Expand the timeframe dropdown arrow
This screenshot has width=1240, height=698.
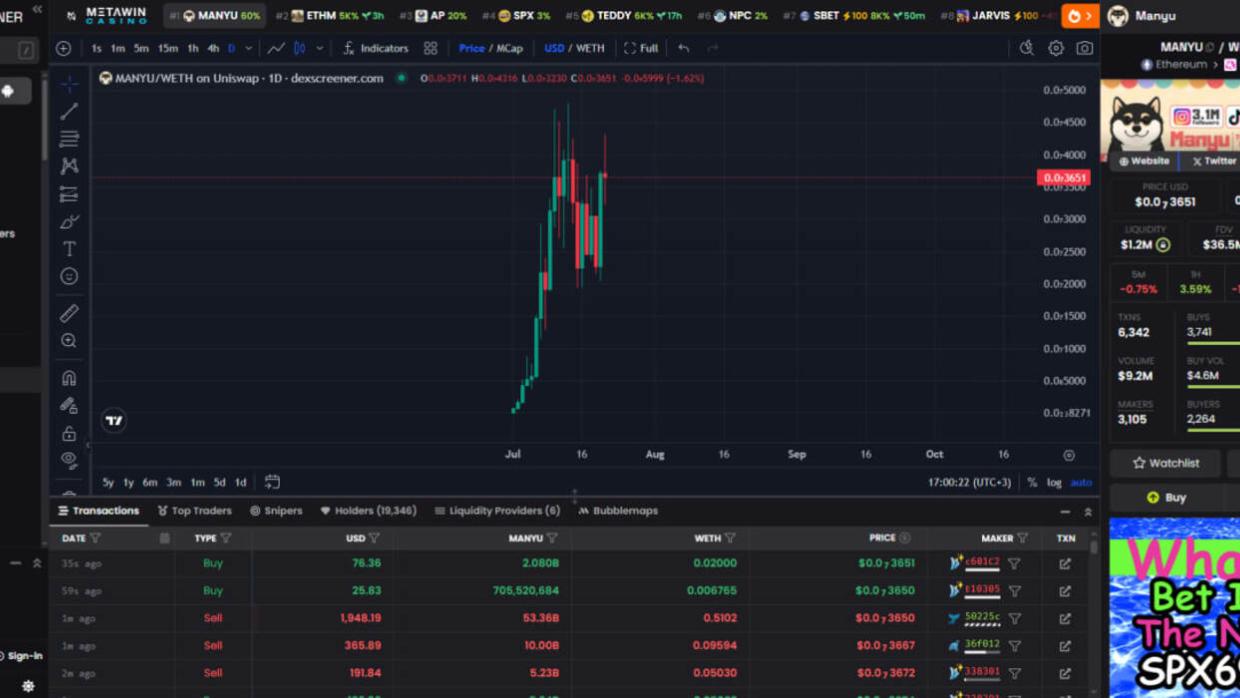click(x=249, y=48)
